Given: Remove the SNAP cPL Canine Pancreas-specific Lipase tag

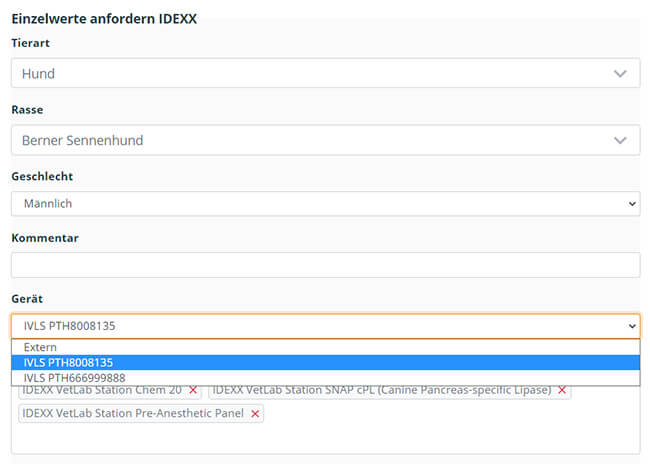Looking at the screenshot, I should 562,390.
